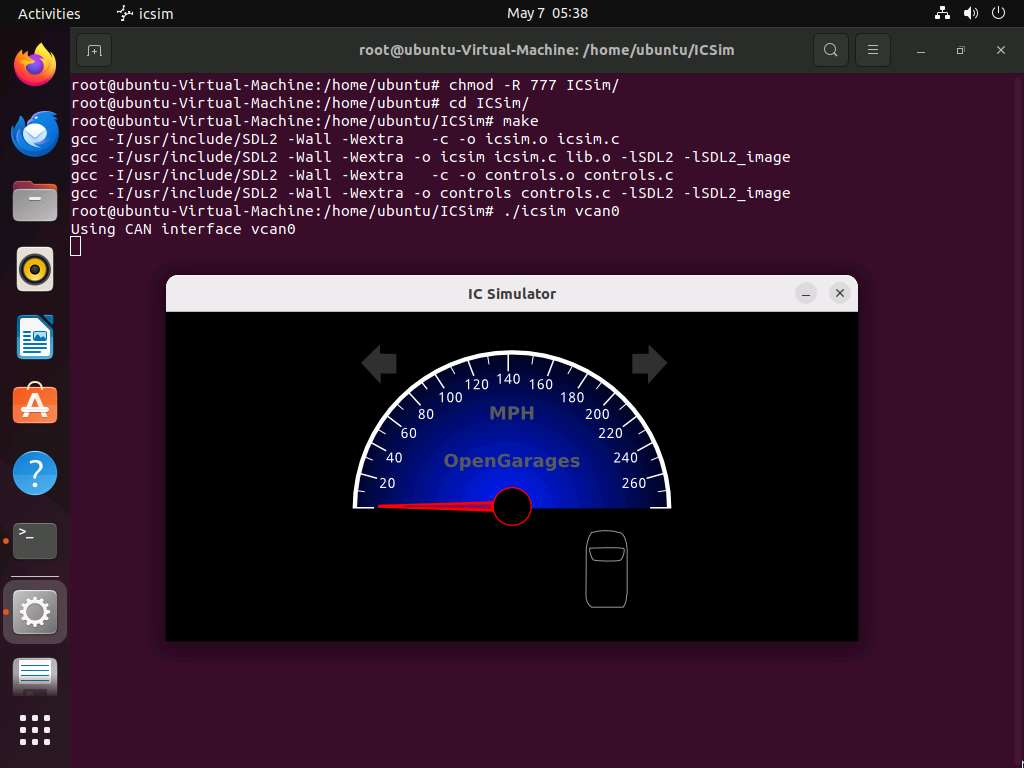Show Applications grid at dock bottom
1024x768 pixels.
click(x=35, y=729)
